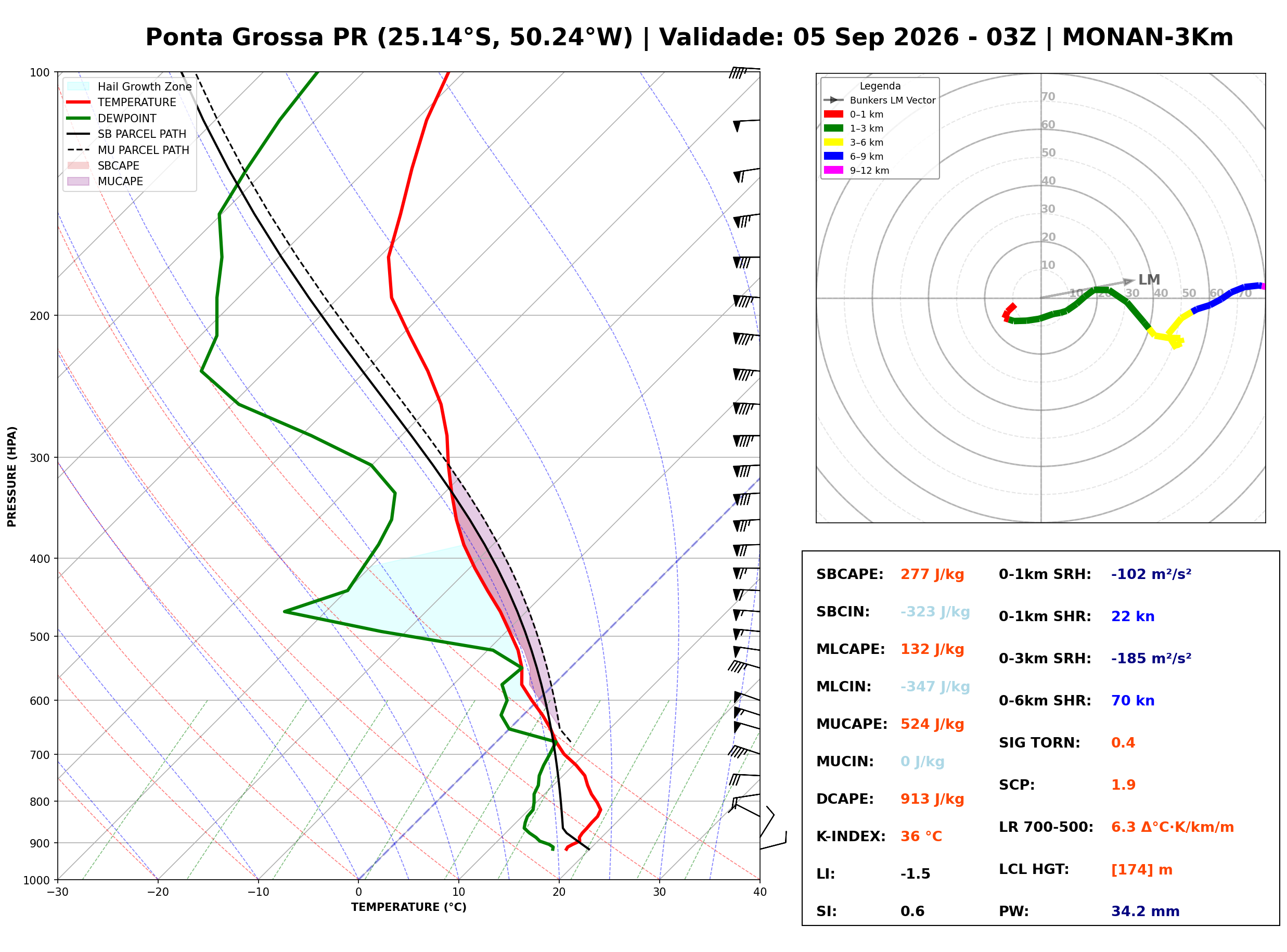Click the yellow 3–6 km legend swatch
Viewport: 1287px width, 952px height.
833,143
